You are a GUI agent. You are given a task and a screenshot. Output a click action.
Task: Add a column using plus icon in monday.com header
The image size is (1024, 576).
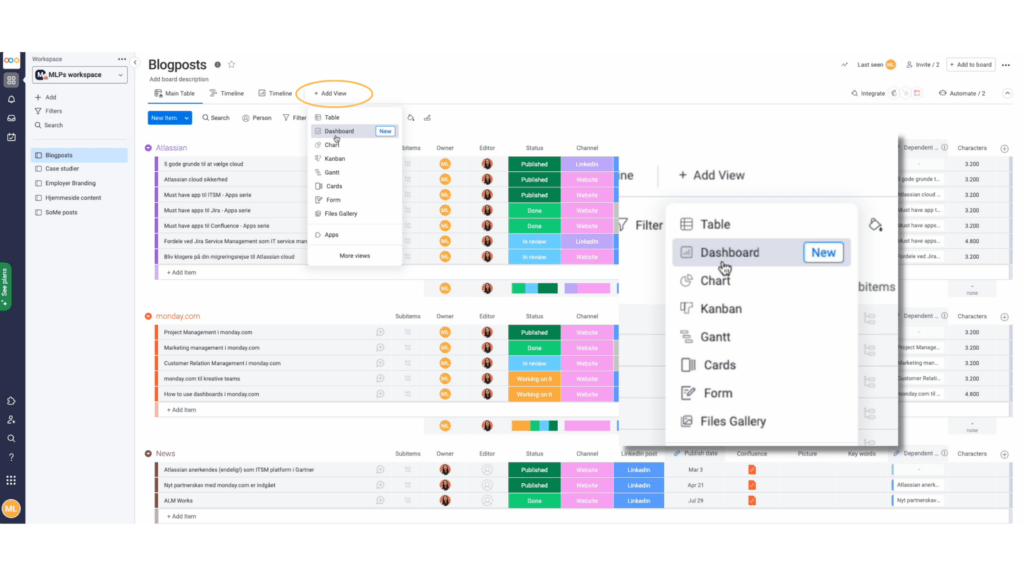coord(1004,317)
